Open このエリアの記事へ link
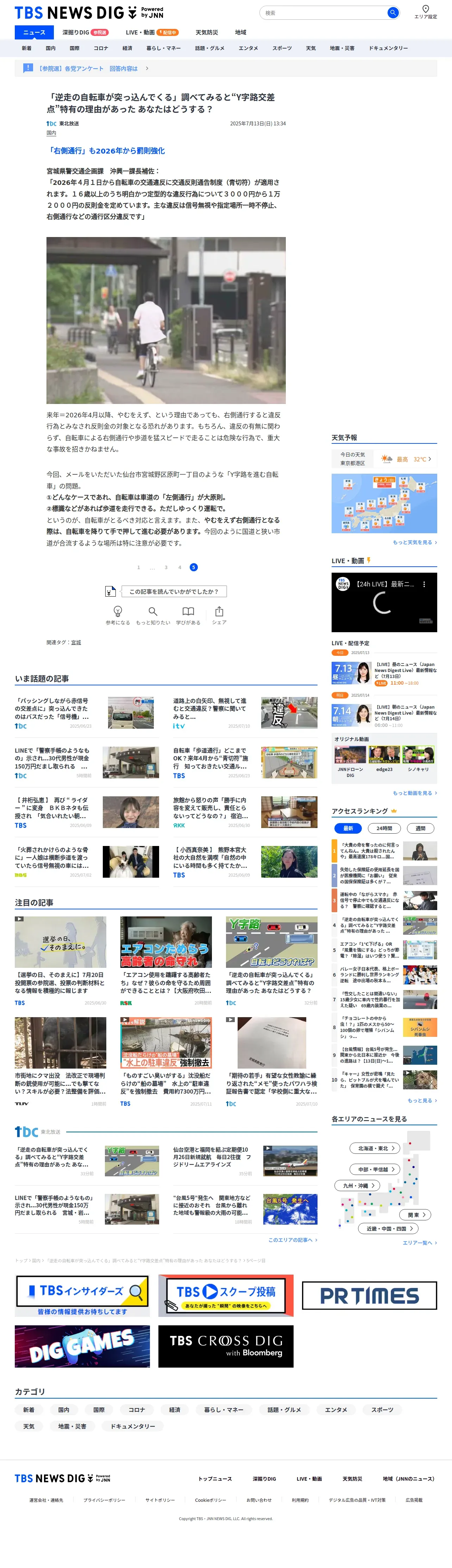 tap(293, 1239)
